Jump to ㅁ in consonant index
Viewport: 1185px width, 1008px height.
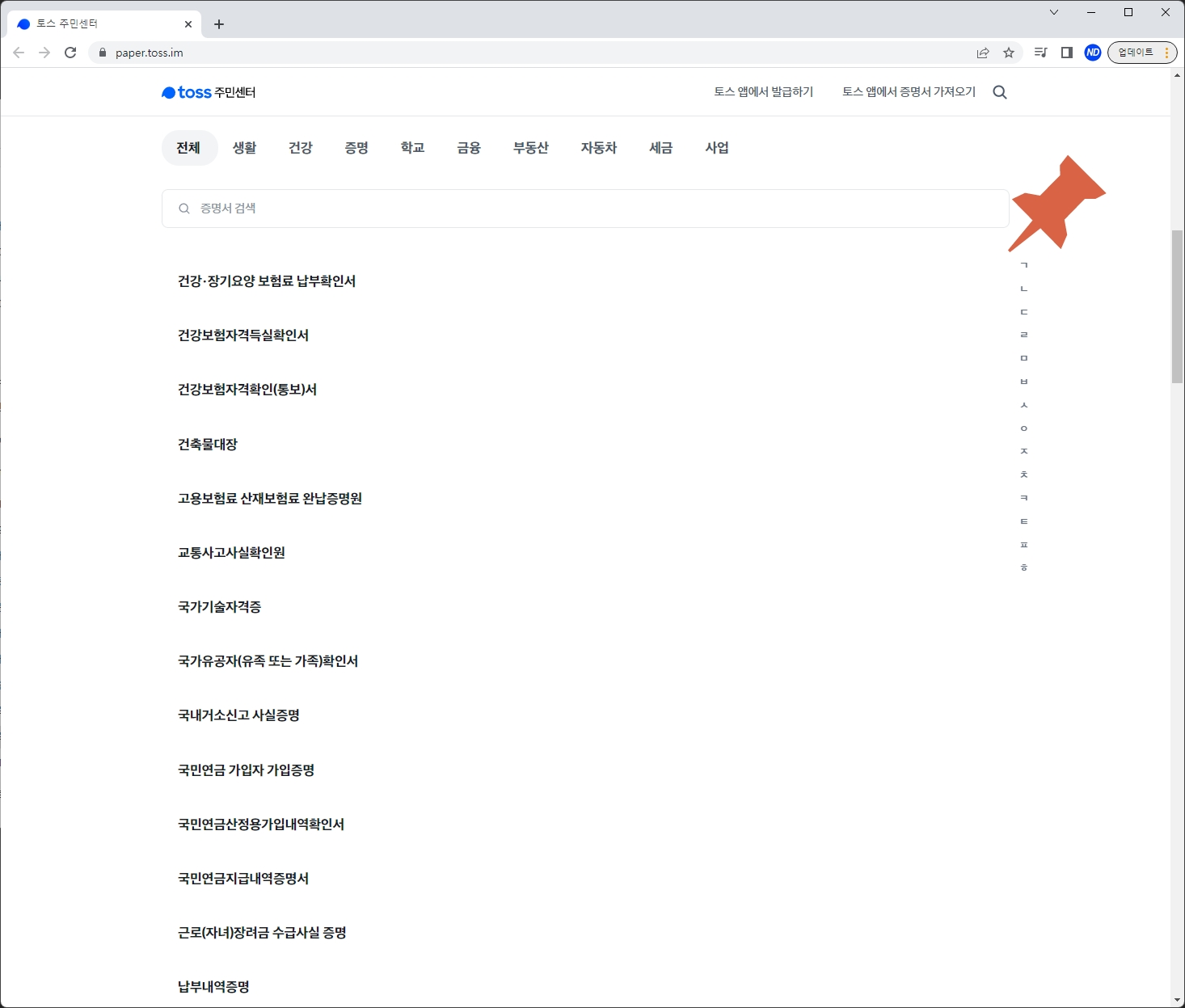[1024, 358]
